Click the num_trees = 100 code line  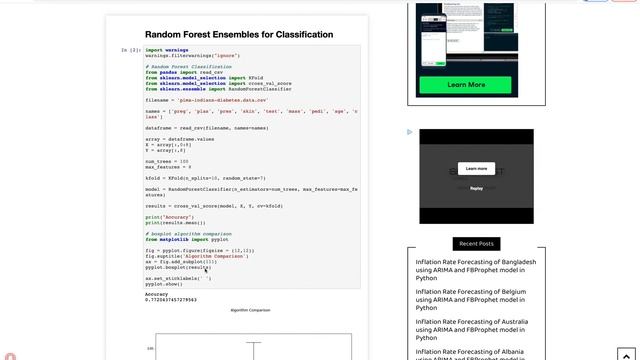coord(167,162)
